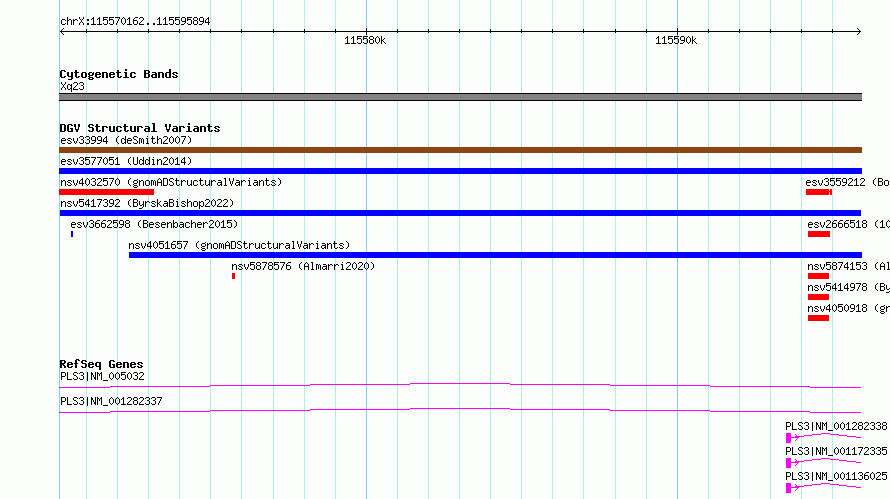Select the Xq23 band label
Viewport: 890px width, 499px height.
[72, 86]
